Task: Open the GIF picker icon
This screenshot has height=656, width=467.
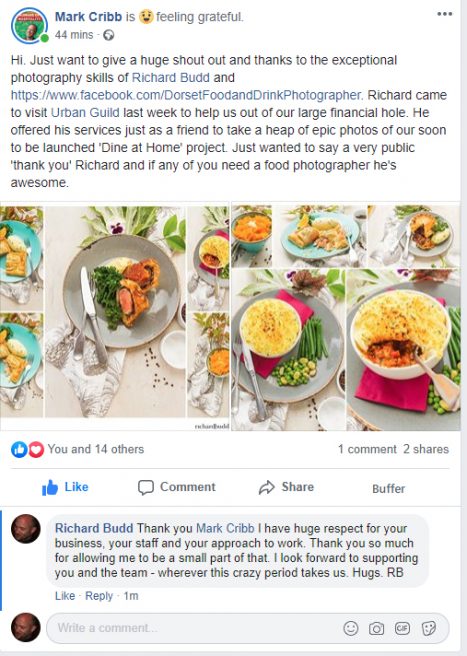Action: pyautogui.click(x=402, y=628)
